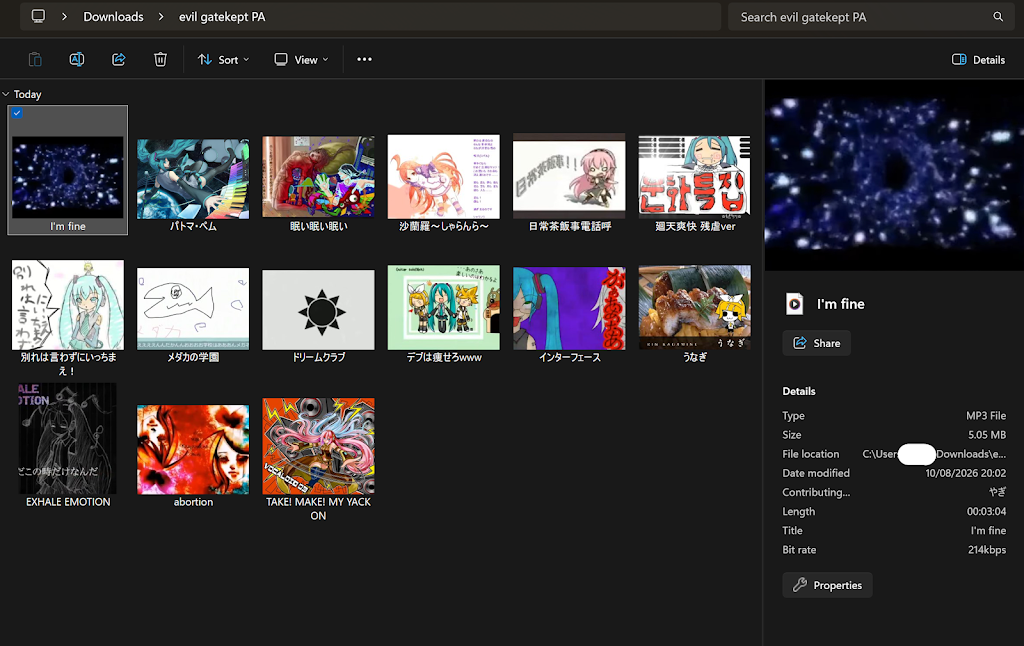Open the Sort dropdown
1024x646 pixels.
click(x=223, y=59)
